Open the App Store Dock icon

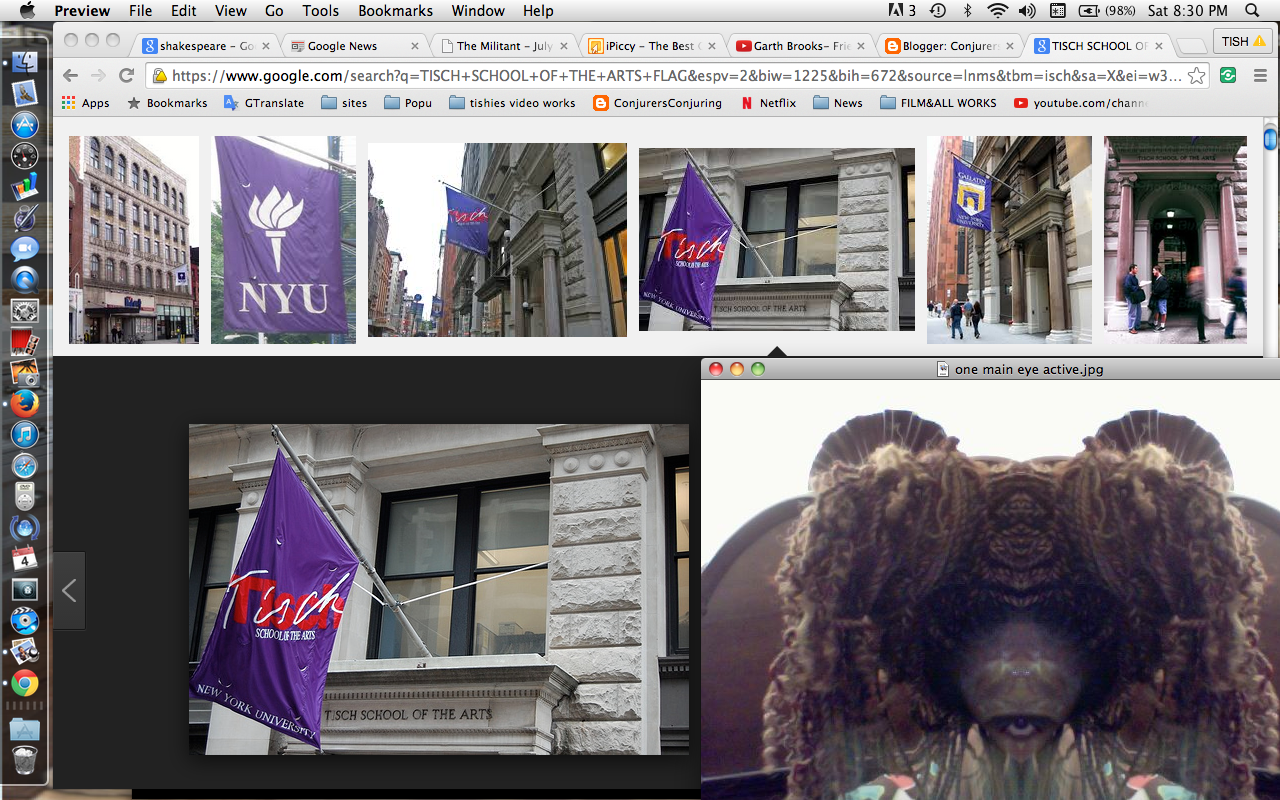(24, 124)
